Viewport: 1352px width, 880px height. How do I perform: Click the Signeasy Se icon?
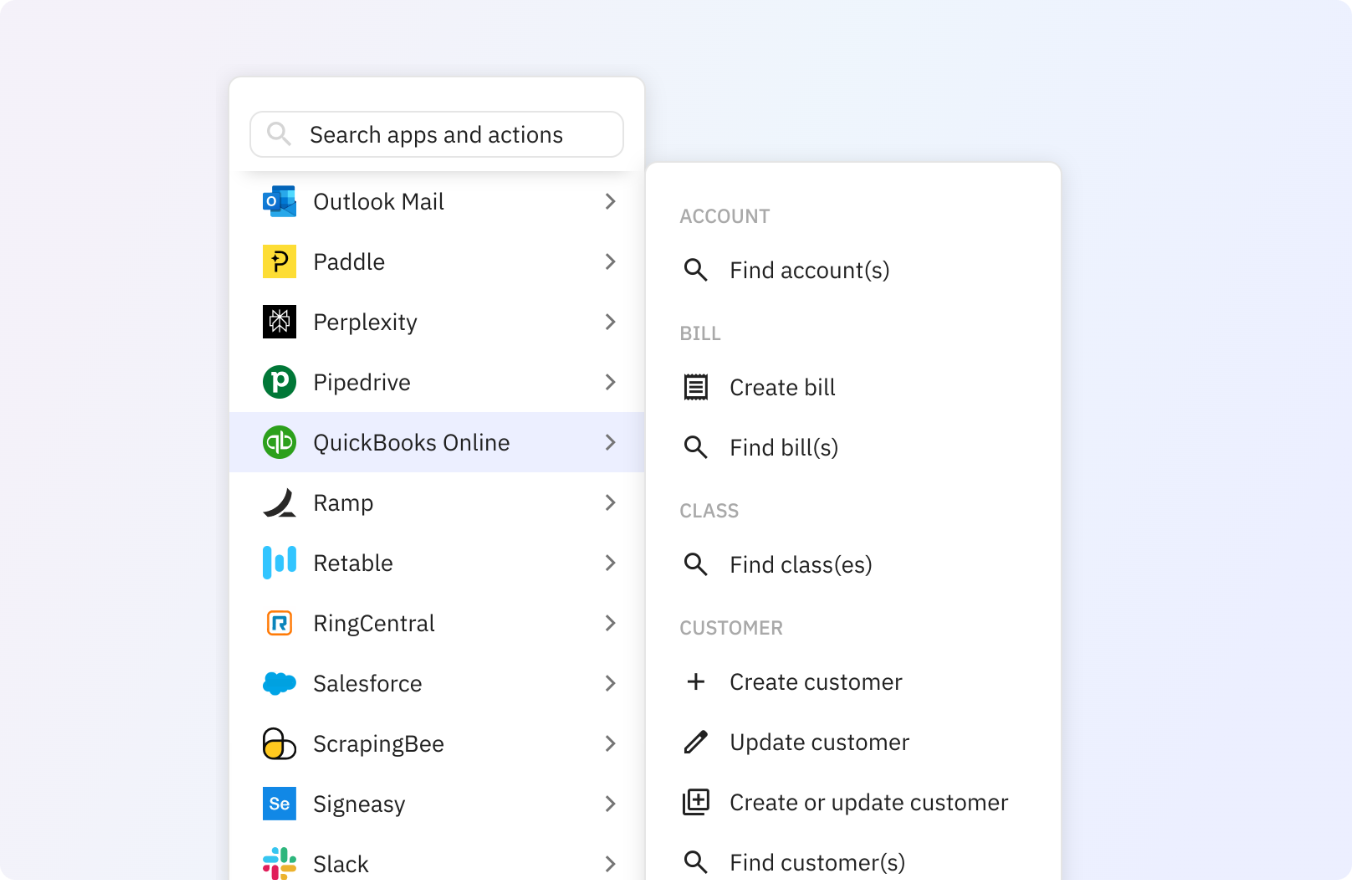click(279, 803)
